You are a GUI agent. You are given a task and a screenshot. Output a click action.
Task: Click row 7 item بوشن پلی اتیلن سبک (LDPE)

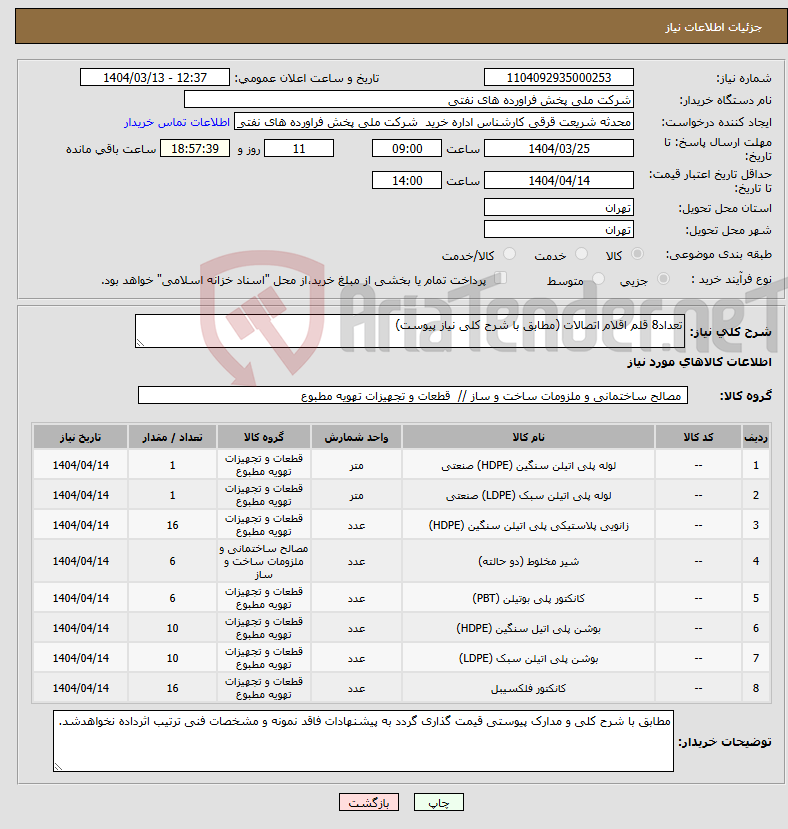pyautogui.click(x=528, y=658)
